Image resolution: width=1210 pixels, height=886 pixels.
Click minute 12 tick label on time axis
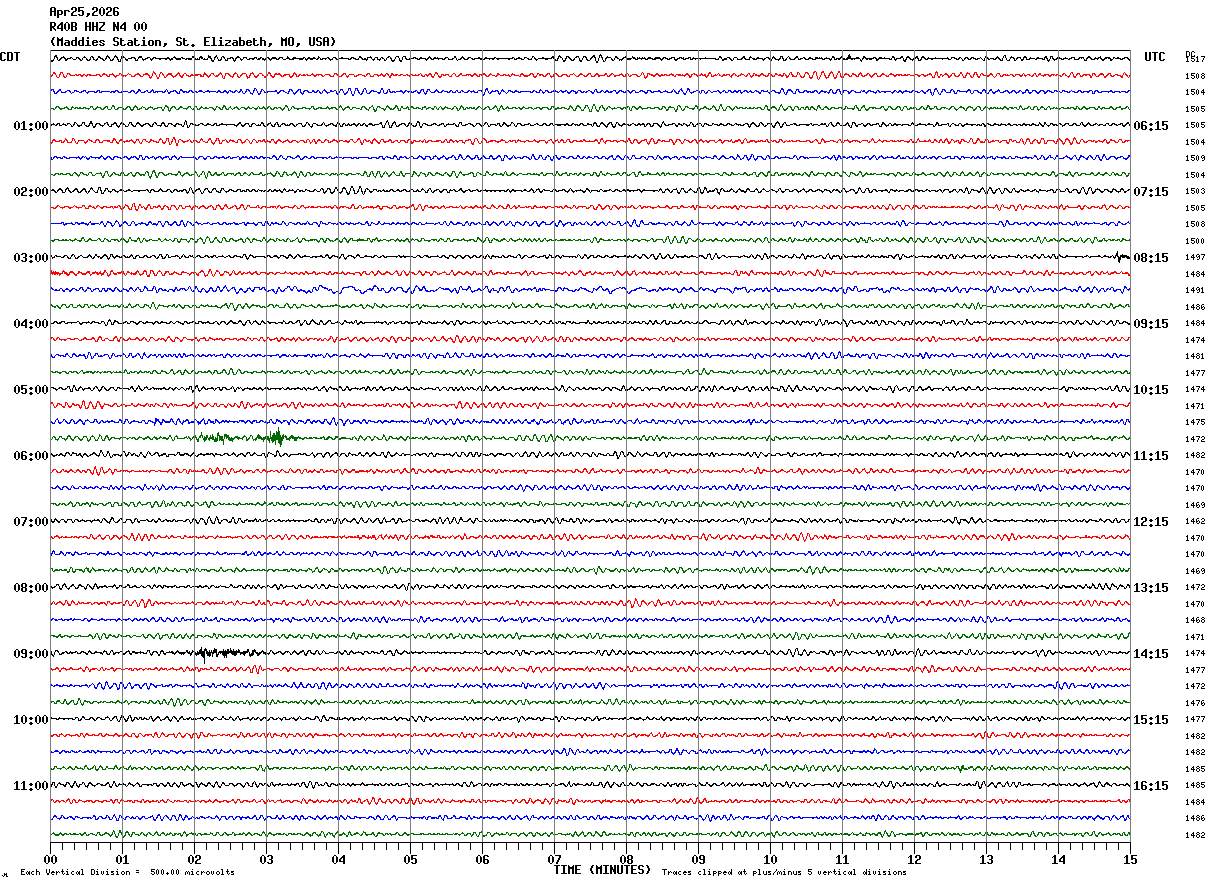914,859
